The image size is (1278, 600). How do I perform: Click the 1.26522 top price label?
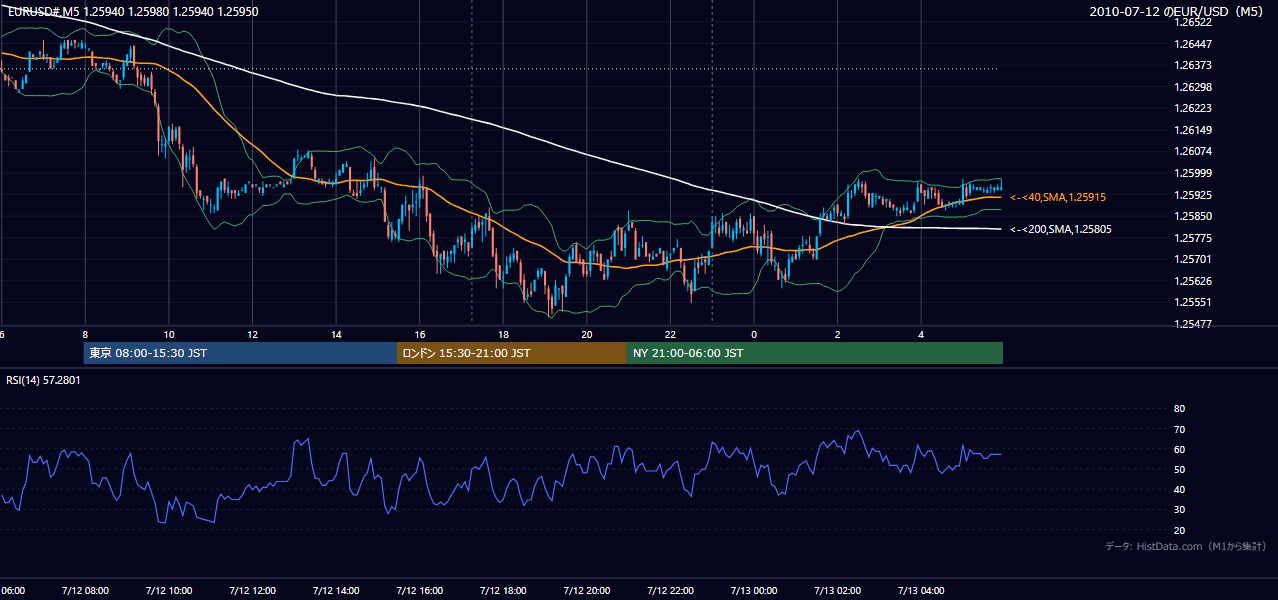pyautogui.click(x=1194, y=23)
